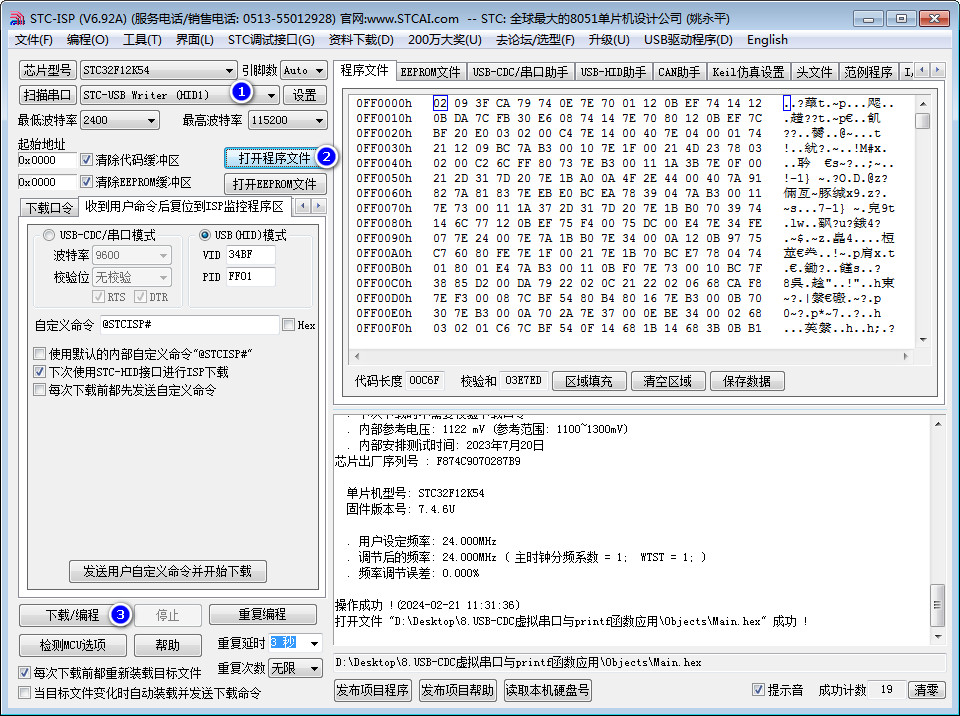The image size is (960, 716).
Task: Click 清空区域 button
Action: [667, 381]
